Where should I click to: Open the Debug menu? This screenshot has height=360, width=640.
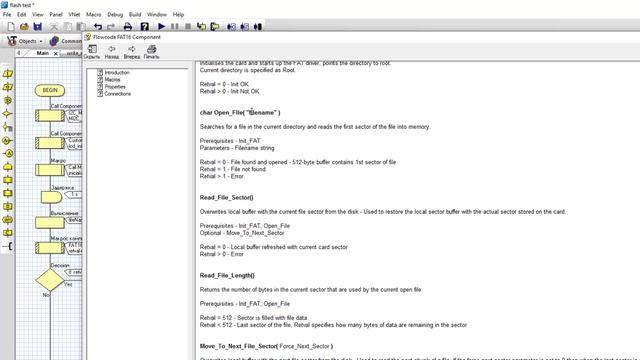click(115, 14)
